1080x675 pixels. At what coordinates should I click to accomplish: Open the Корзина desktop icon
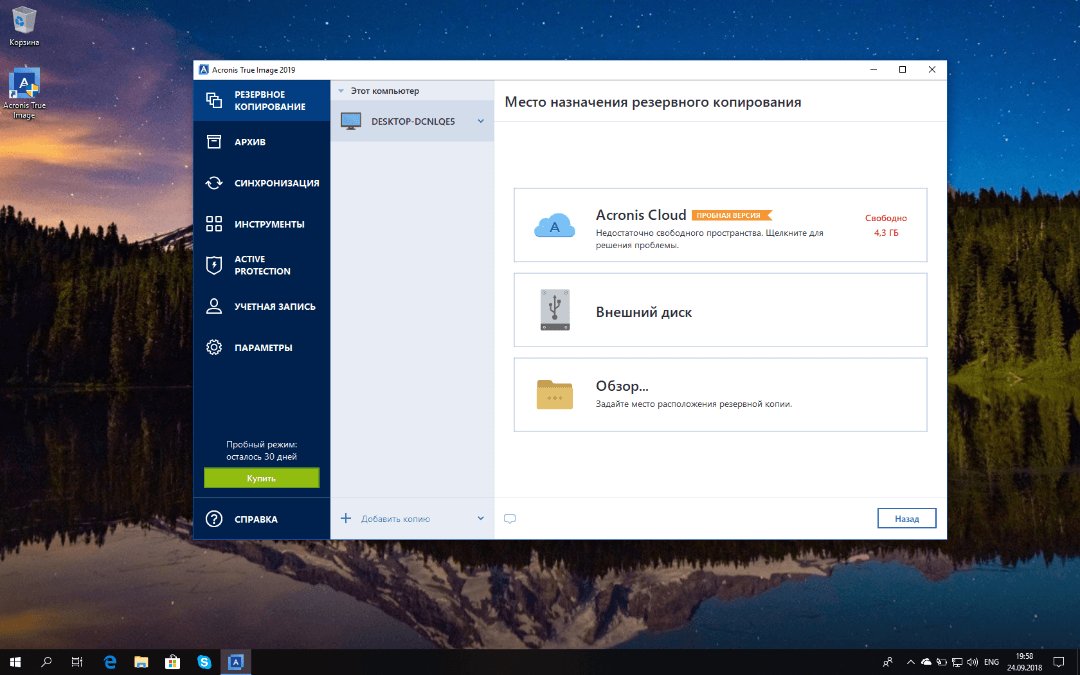coord(24,27)
